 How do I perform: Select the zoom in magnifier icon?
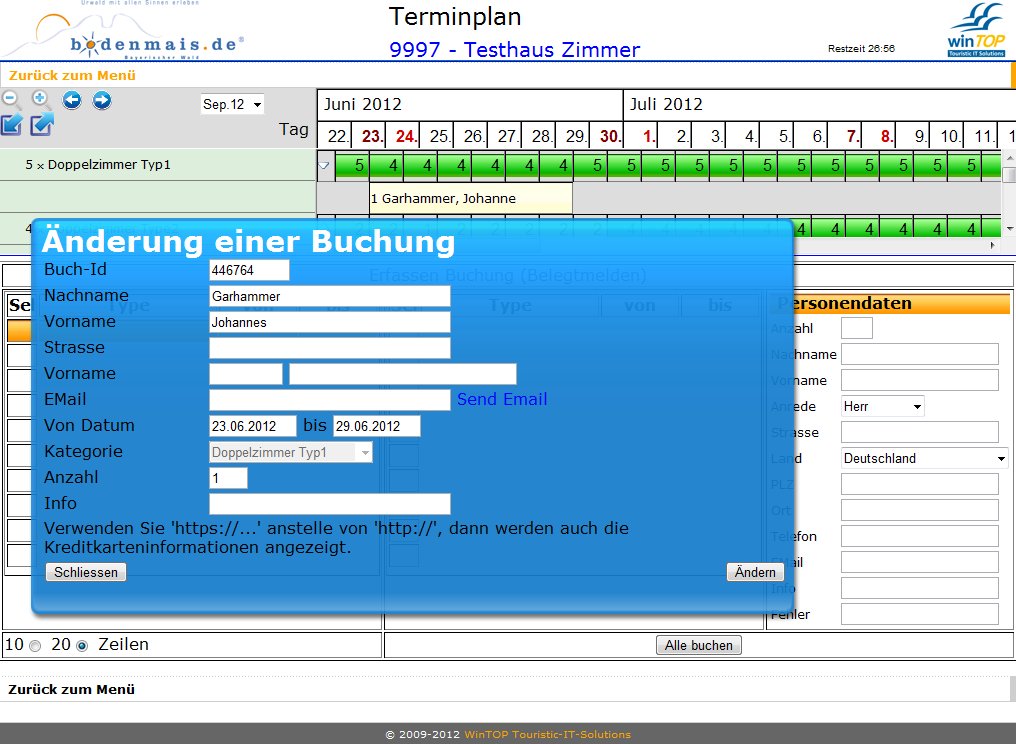(x=39, y=97)
